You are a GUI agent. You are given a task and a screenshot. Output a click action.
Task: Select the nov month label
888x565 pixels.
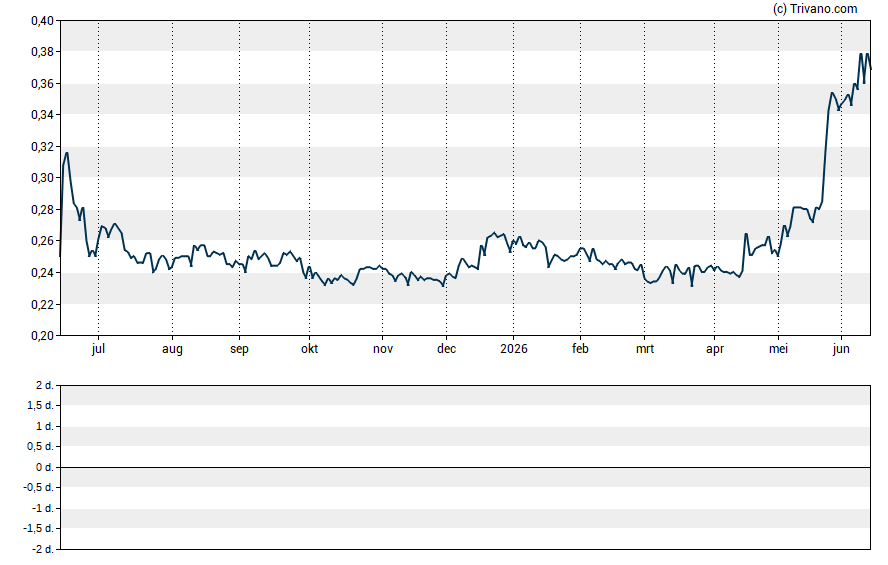tap(383, 349)
